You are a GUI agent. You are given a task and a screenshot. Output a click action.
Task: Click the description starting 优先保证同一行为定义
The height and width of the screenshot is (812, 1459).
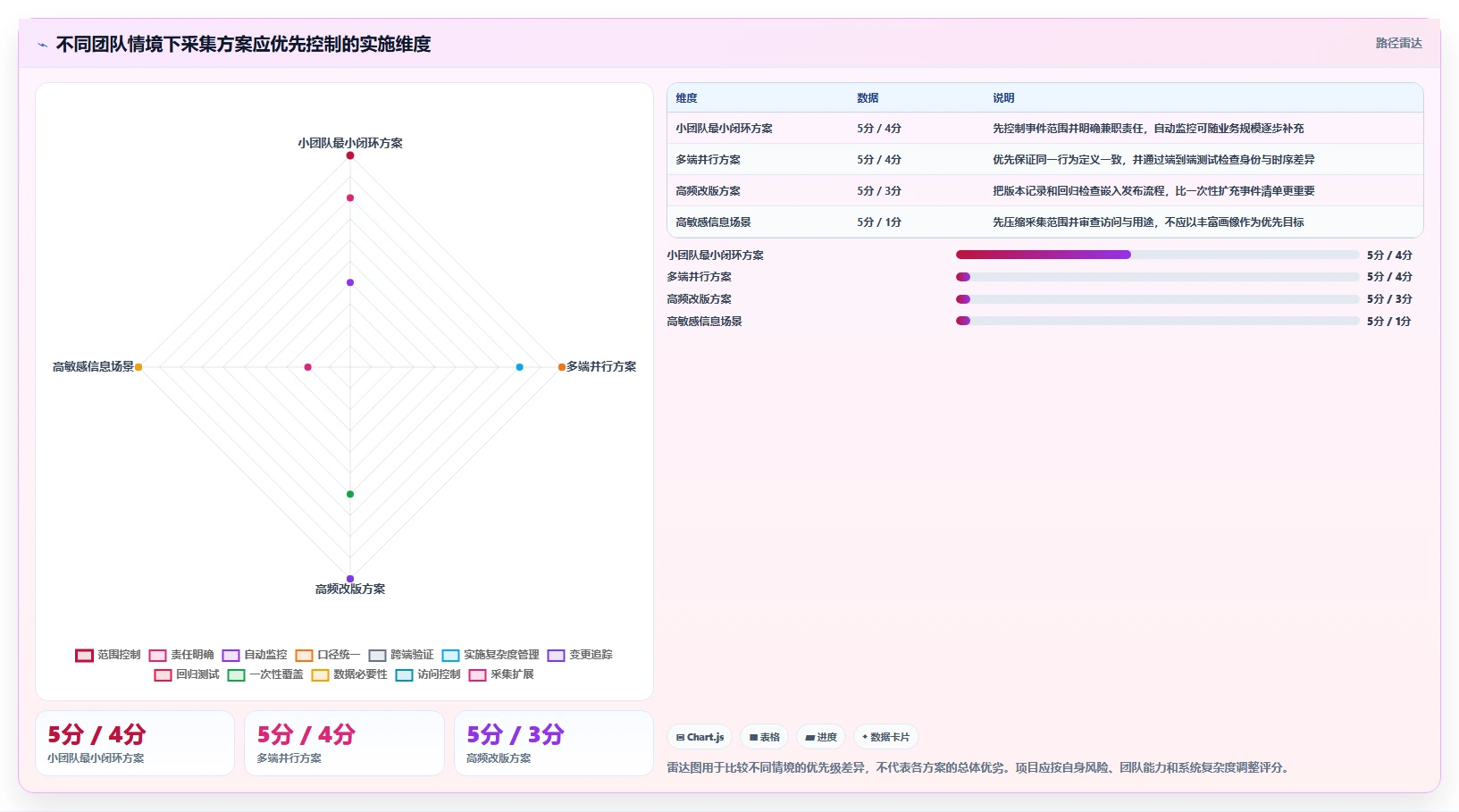point(1153,160)
